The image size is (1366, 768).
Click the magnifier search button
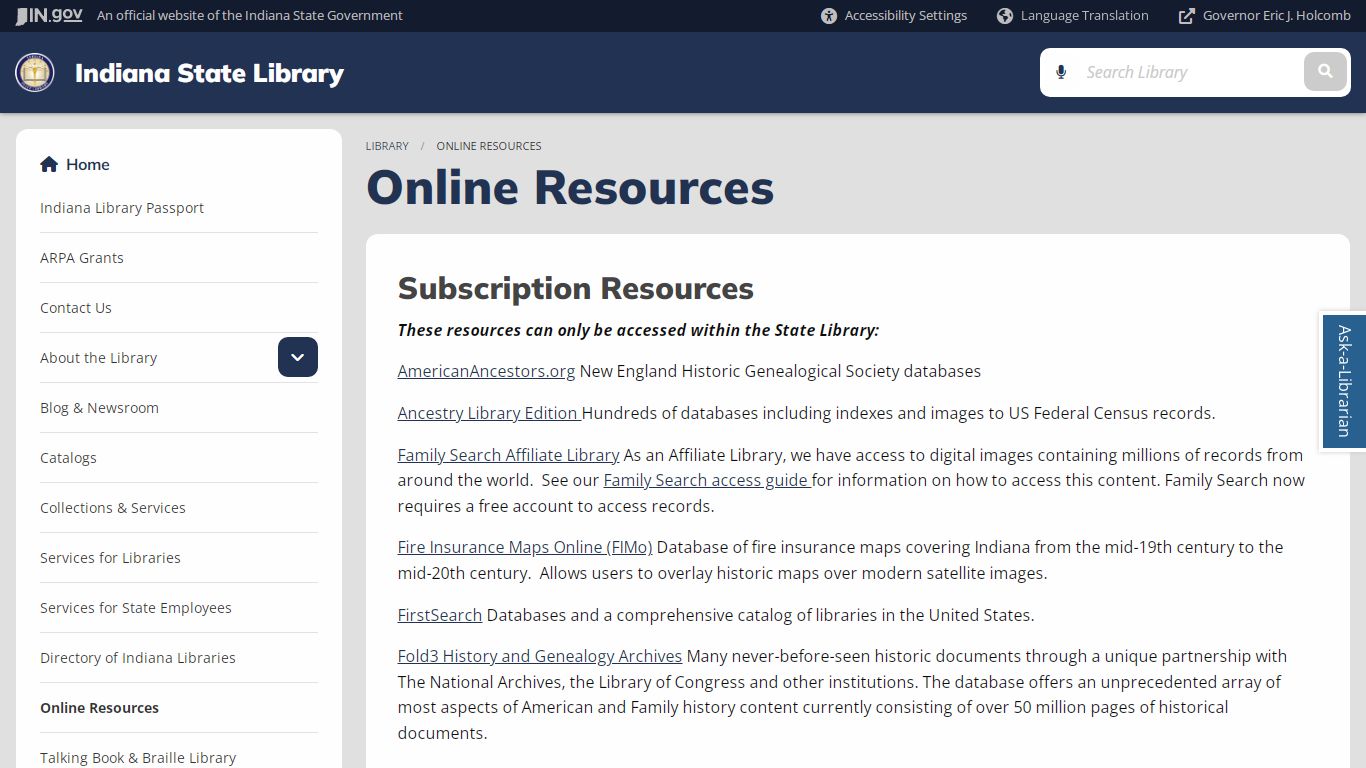pyautogui.click(x=1325, y=72)
